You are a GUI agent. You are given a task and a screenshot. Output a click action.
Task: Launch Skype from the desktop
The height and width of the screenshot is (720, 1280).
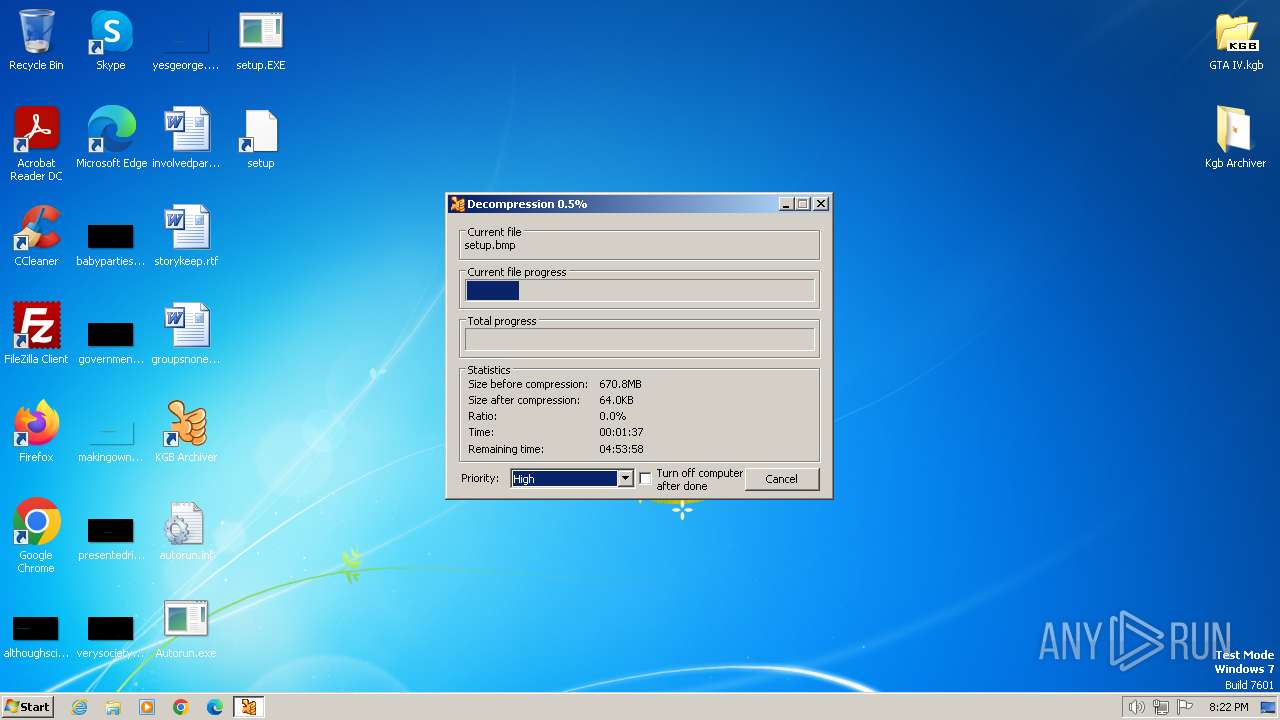(111, 40)
